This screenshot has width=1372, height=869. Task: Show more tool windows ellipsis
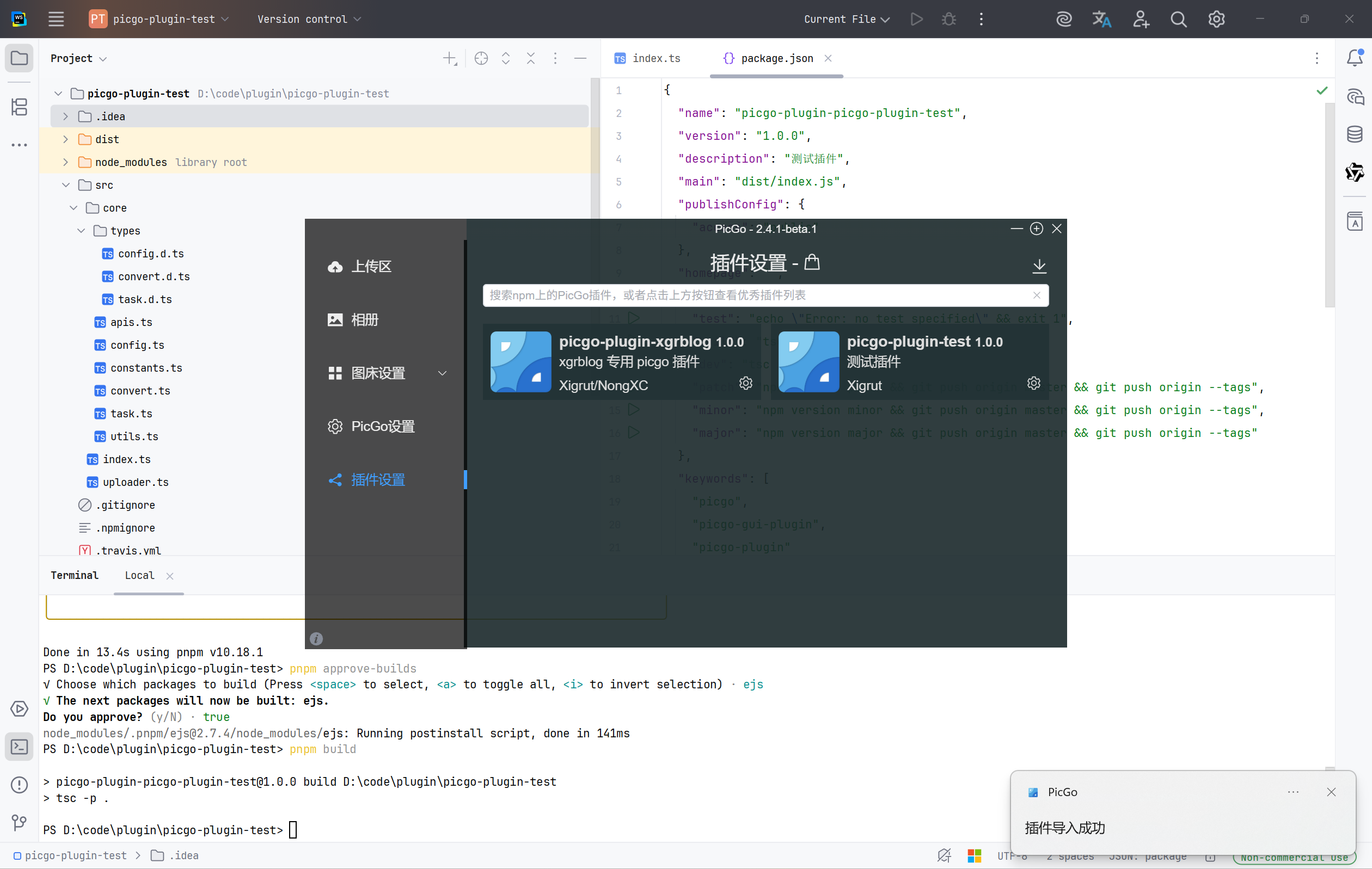[x=20, y=145]
